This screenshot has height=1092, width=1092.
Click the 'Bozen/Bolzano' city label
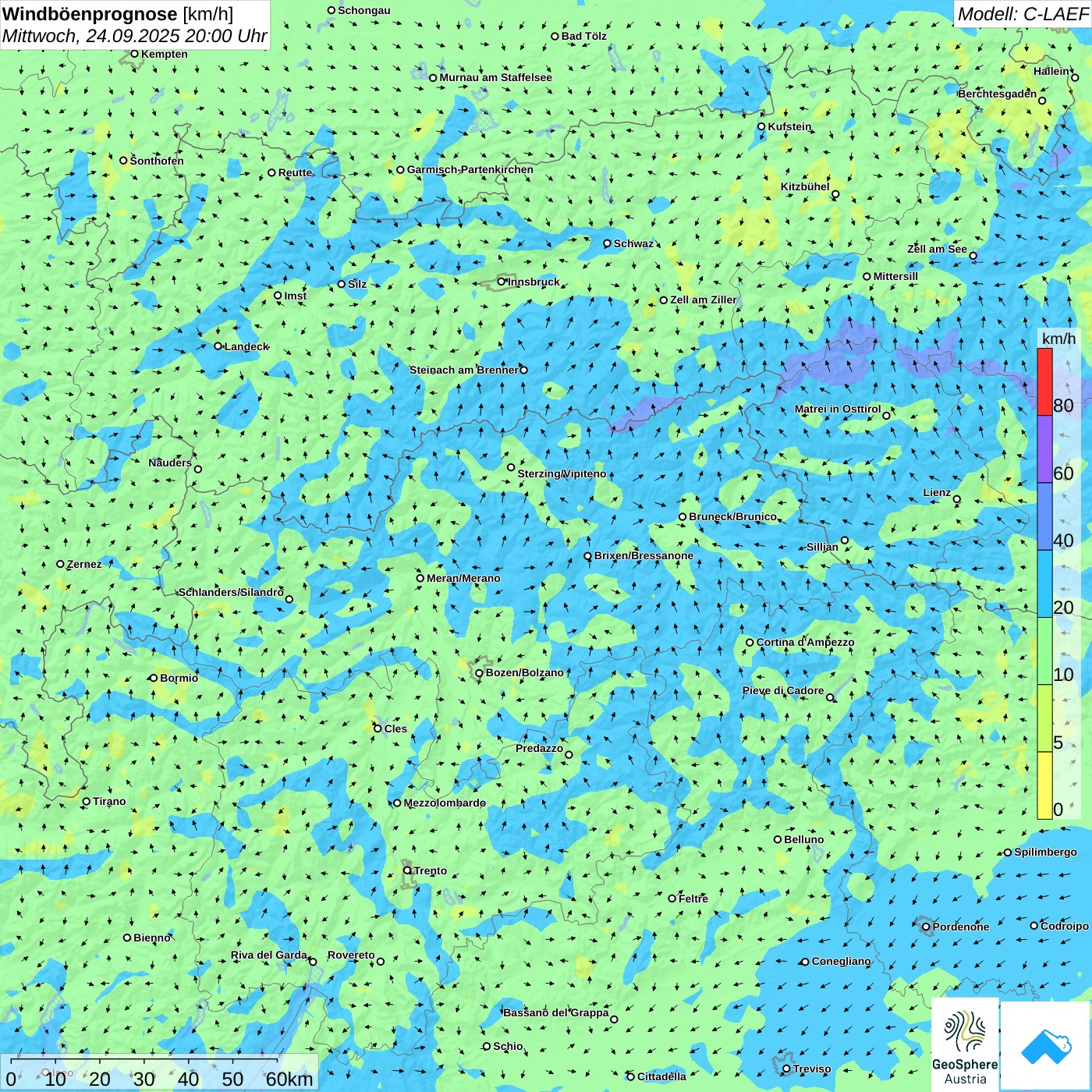tap(524, 672)
